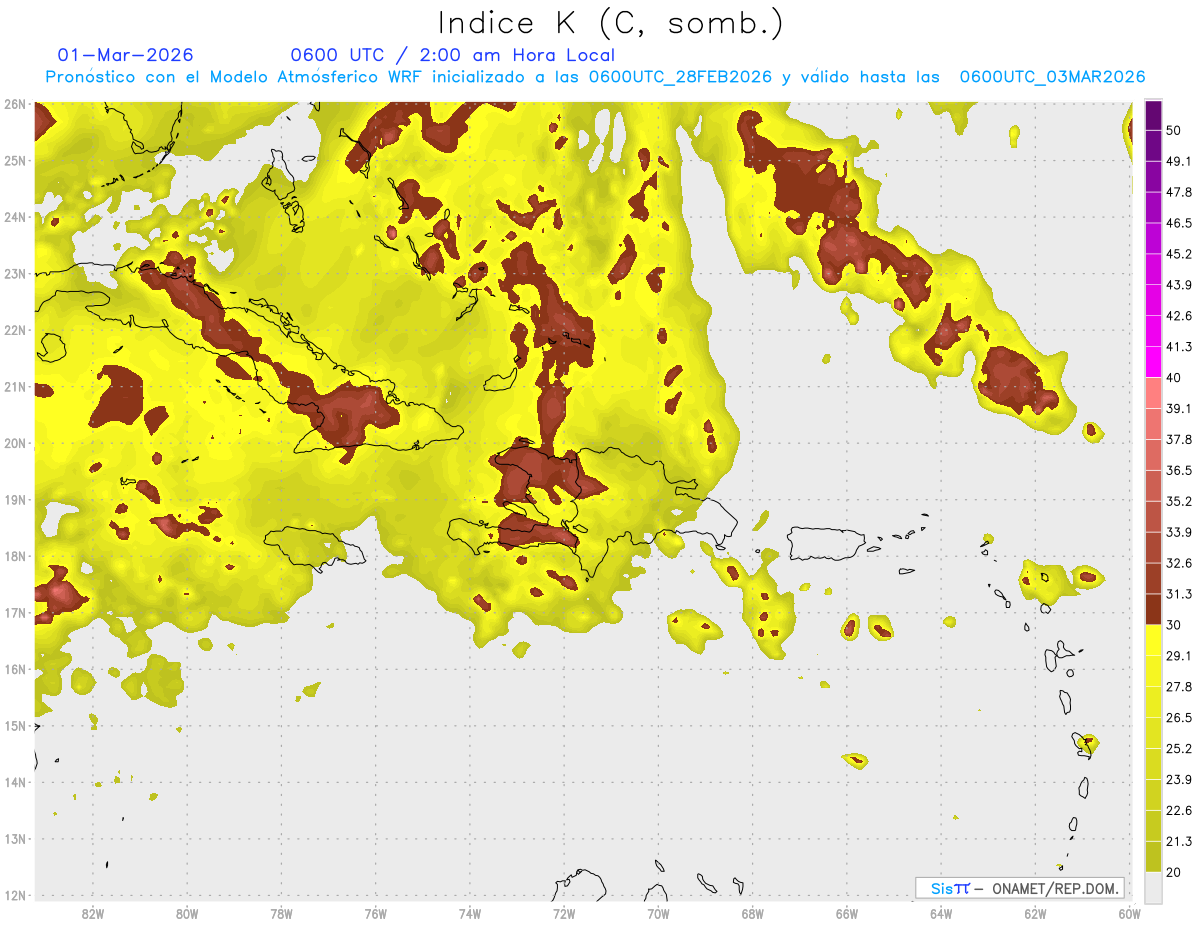Viewport: 1200px width, 927px height.
Task: Click the colorbar value "49.1"
Action: [x=1179, y=161]
